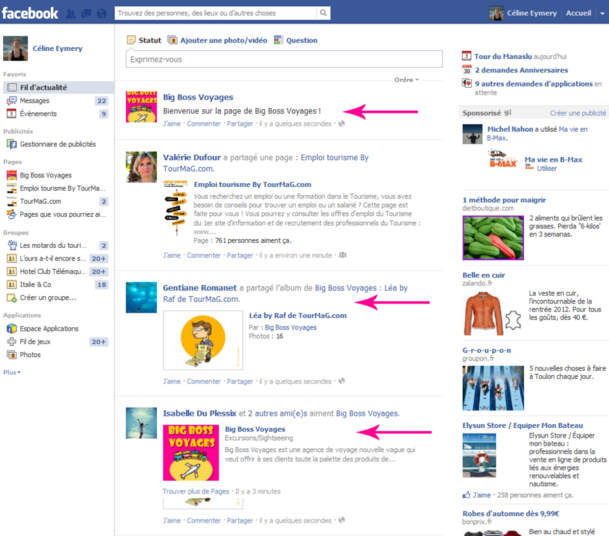This screenshot has height=536, width=609.
Task: Focus the search people and places field
Action: (216, 13)
